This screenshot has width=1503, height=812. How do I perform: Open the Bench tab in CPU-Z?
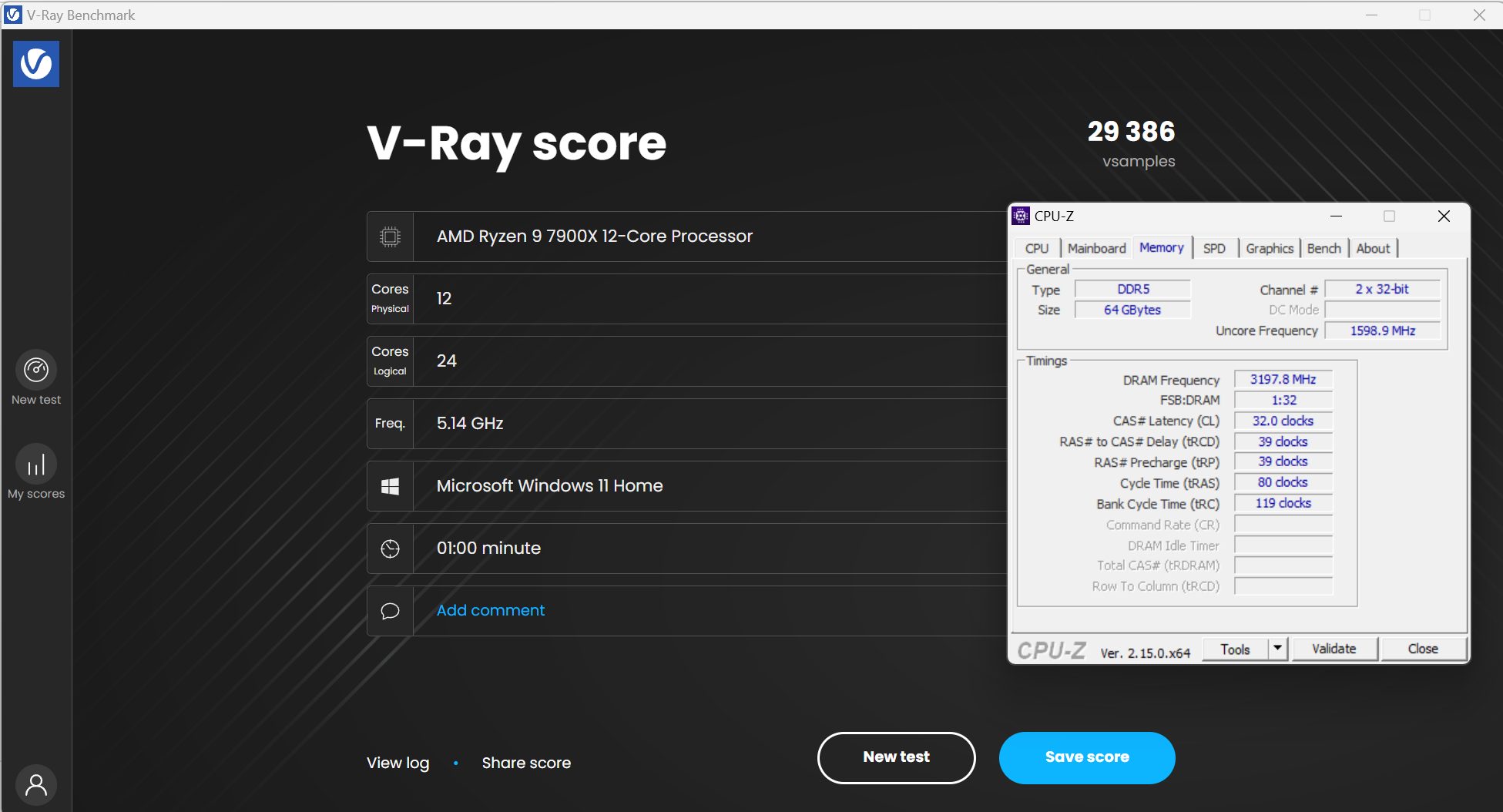[1324, 248]
